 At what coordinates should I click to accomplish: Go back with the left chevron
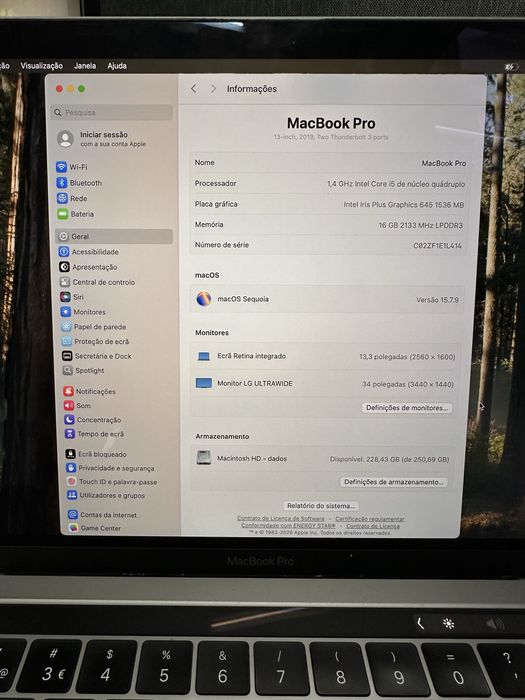click(193, 88)
